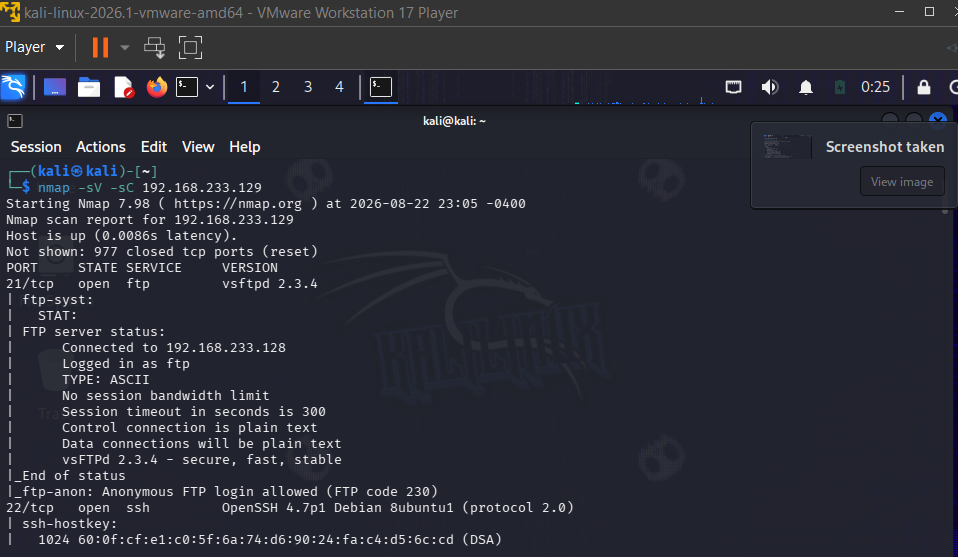Select the running terminal window button in the panel
Viewport: 958px width, 557px height.
point(381,87)
